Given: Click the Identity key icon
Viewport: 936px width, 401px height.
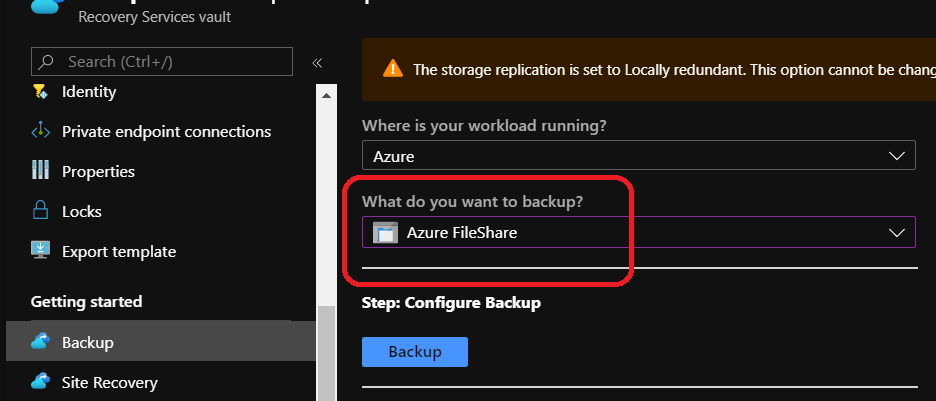Looking at the screenshot, I should (40, 92).
